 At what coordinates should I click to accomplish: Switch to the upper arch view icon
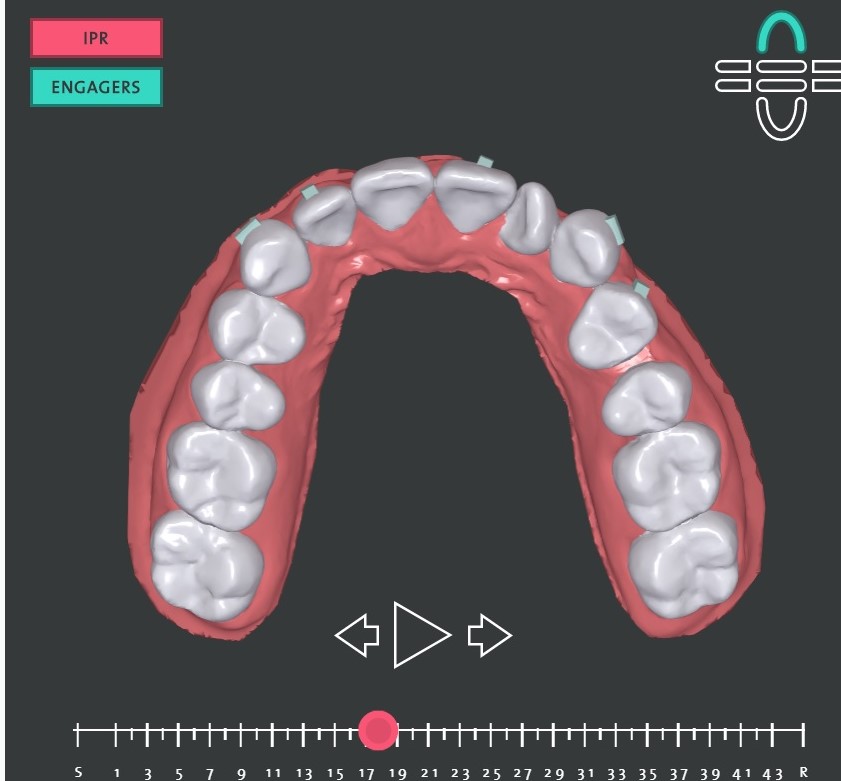[x=781, y=33]
